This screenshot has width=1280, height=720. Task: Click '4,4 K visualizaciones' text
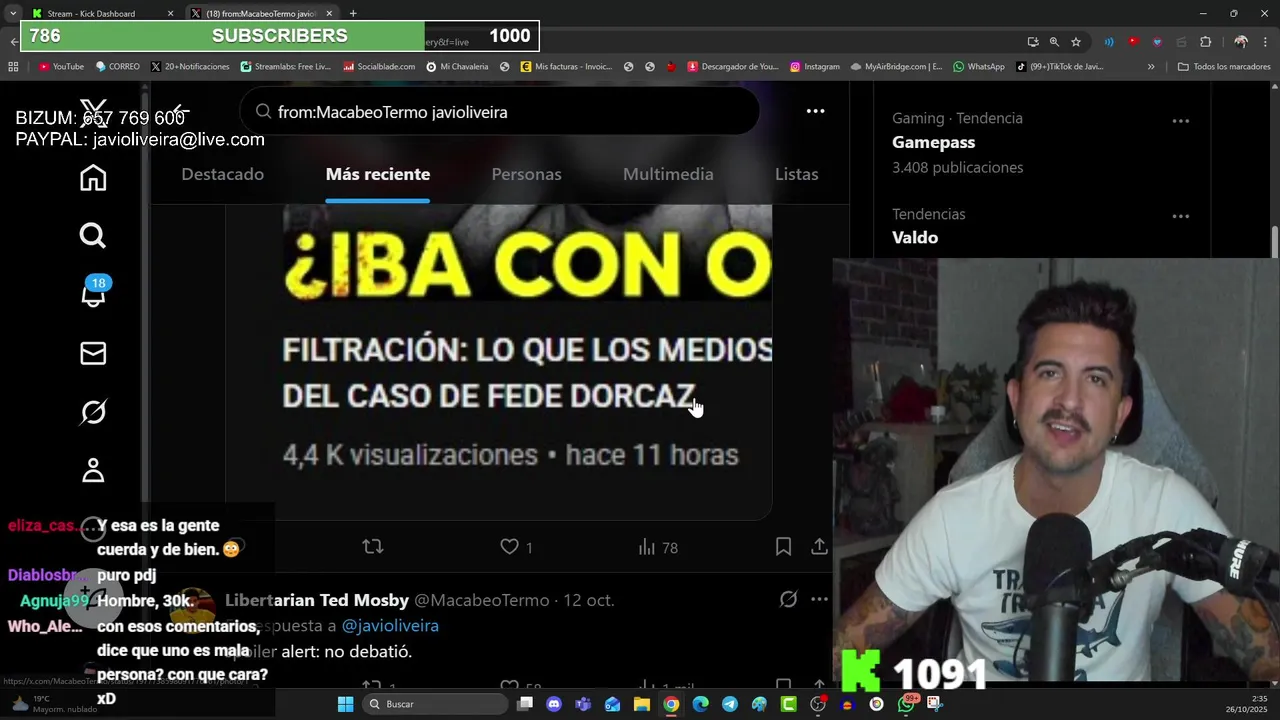pyautogui.click(x=410, y=455)
